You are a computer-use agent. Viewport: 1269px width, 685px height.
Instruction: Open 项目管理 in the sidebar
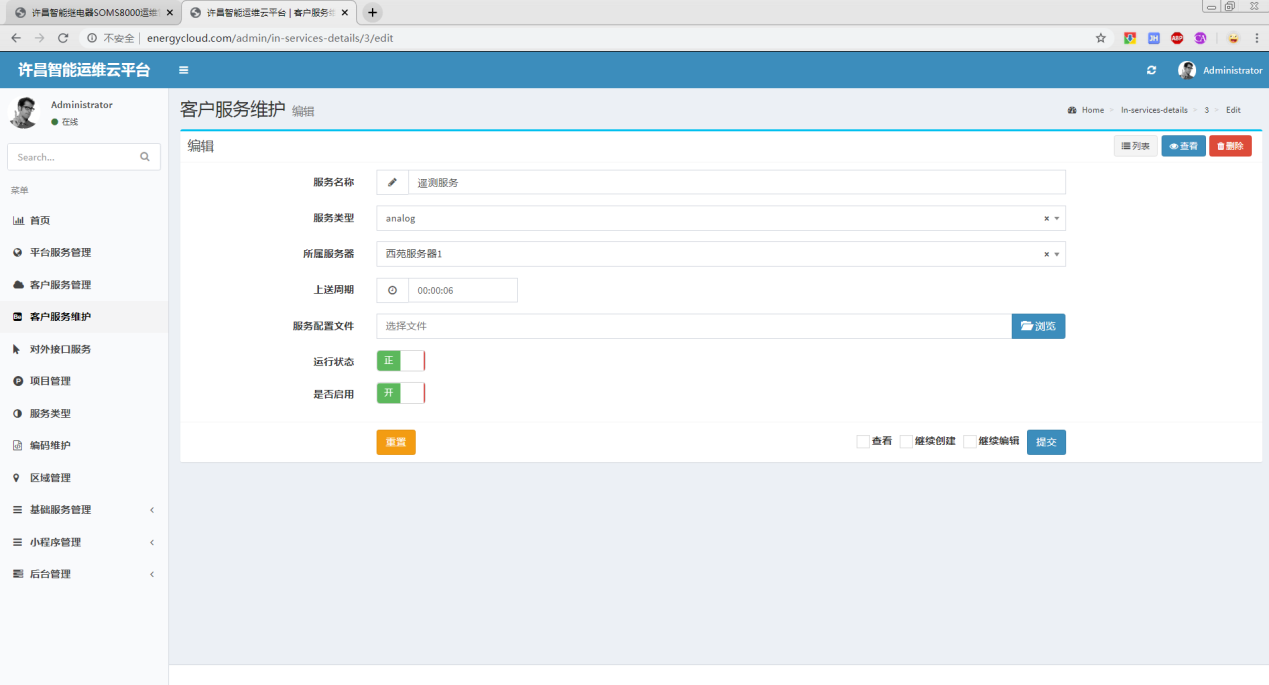coord(50,381)
